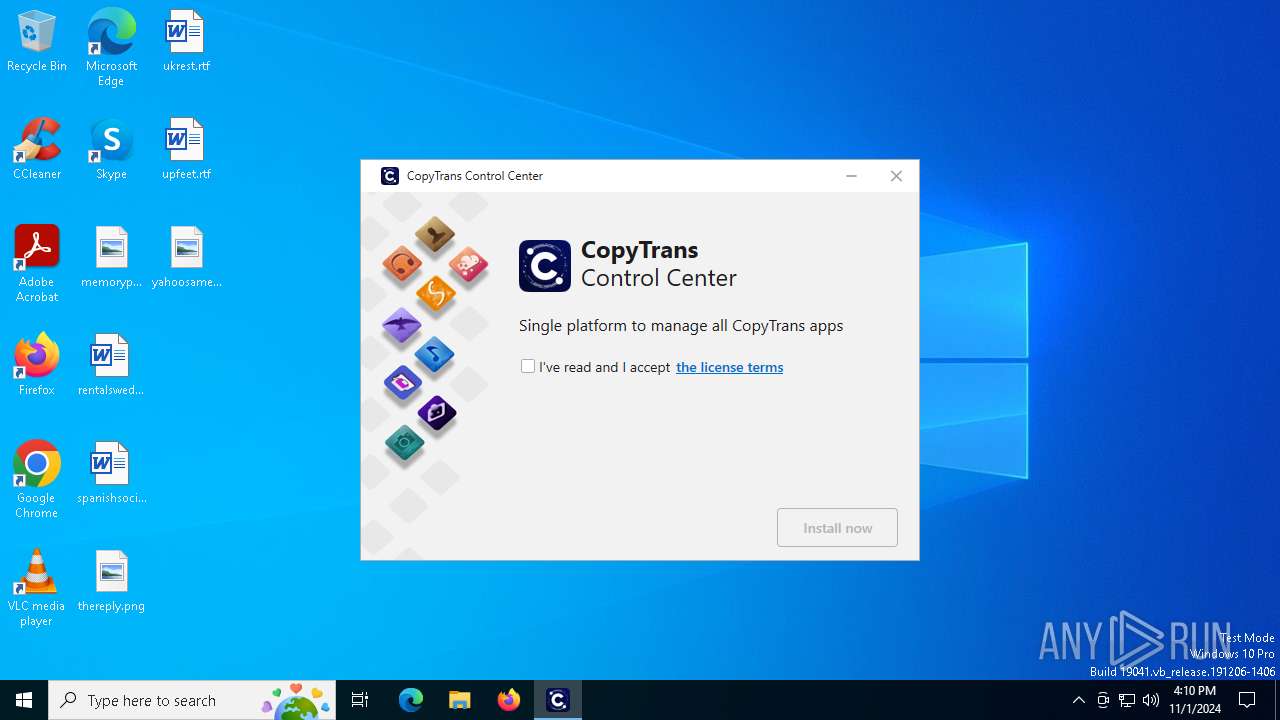Image resolution: width=1280 pixels, height=720 pixels.
Task: Select the upfeet.rtf desktop file
Action: pos(186,150)
